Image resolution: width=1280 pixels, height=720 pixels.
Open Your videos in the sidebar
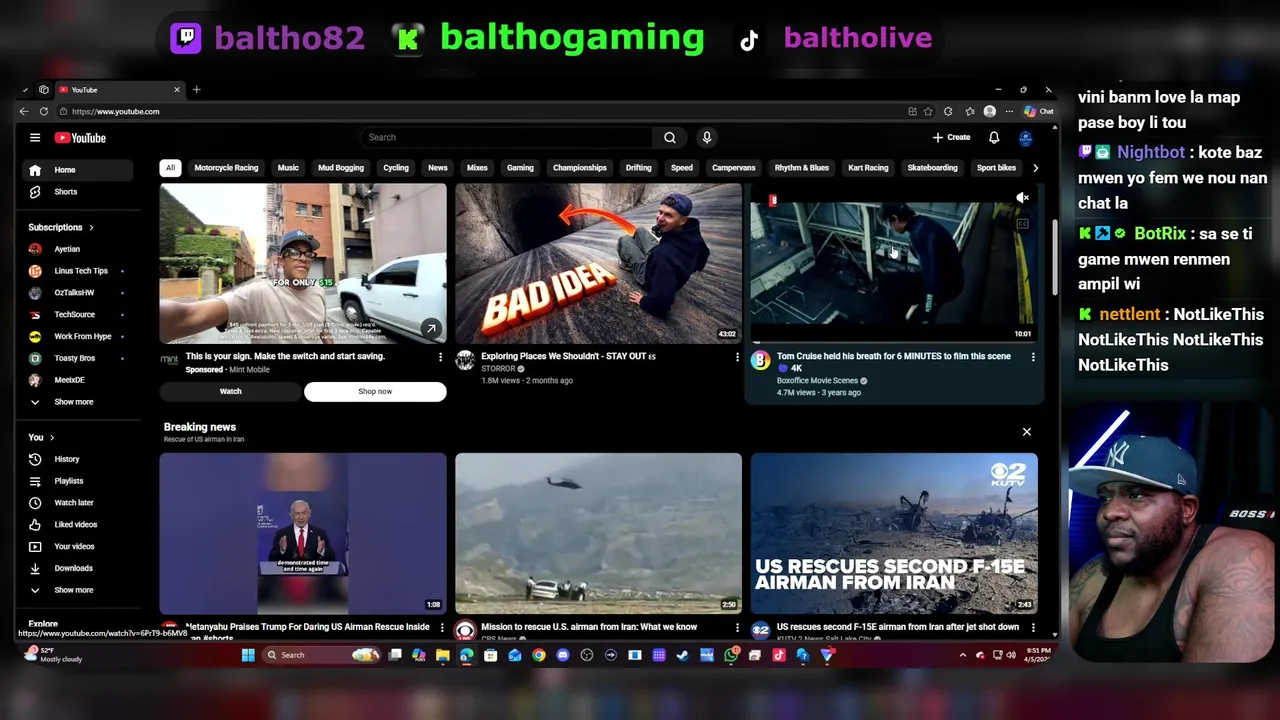(76, 547)
